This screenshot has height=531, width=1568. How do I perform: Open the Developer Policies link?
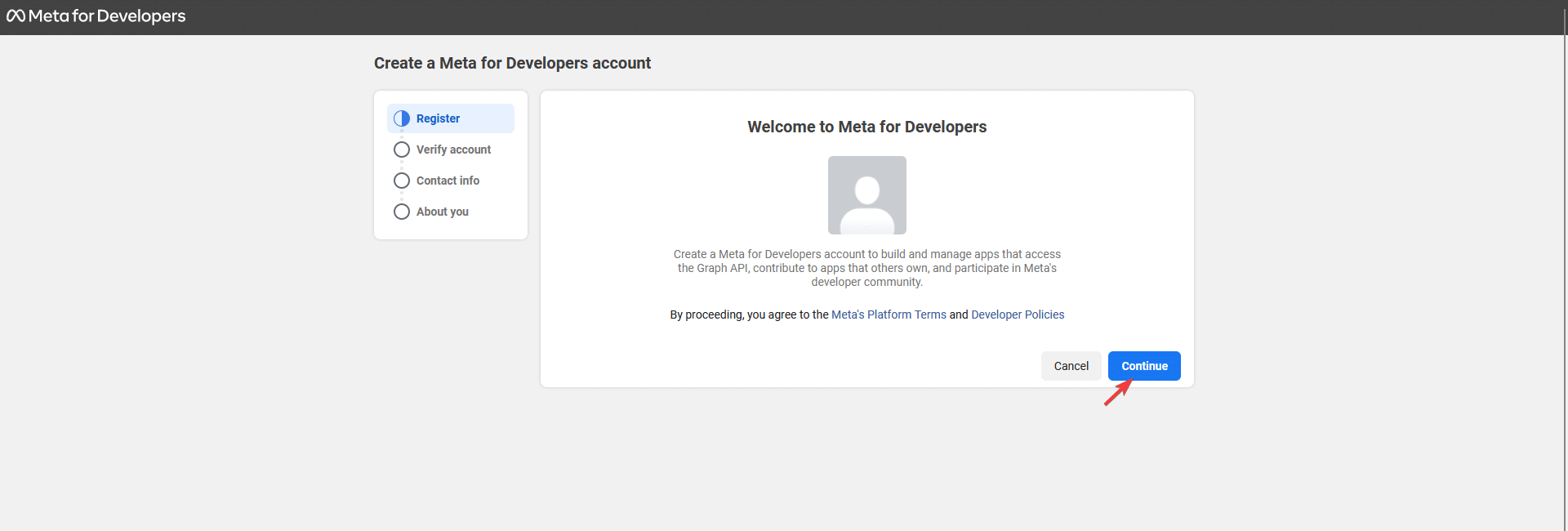(1018, 315)
